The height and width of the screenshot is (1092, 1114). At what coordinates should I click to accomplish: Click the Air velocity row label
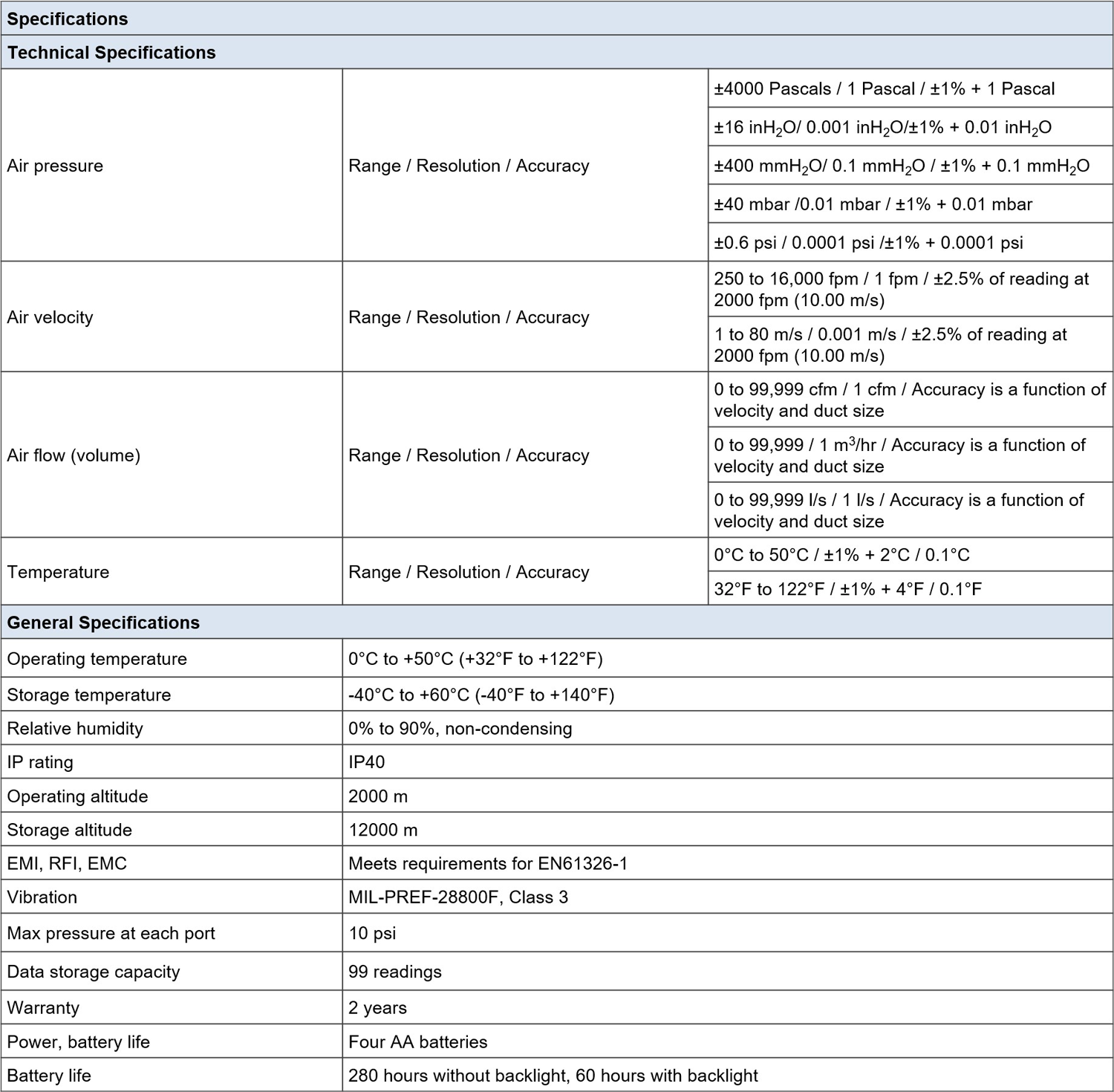pos(51,317)
